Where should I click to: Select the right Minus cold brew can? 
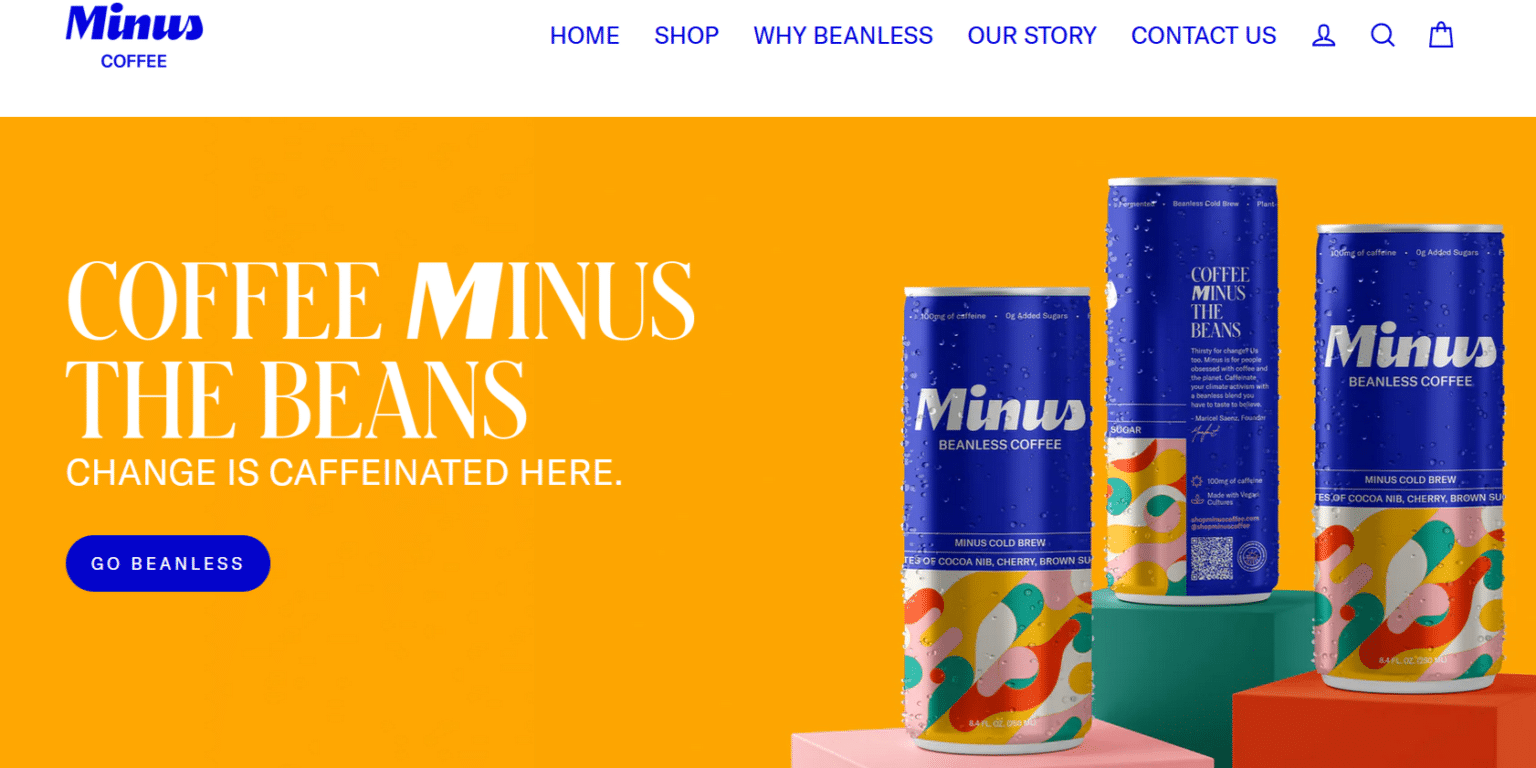coord(1410,458)
